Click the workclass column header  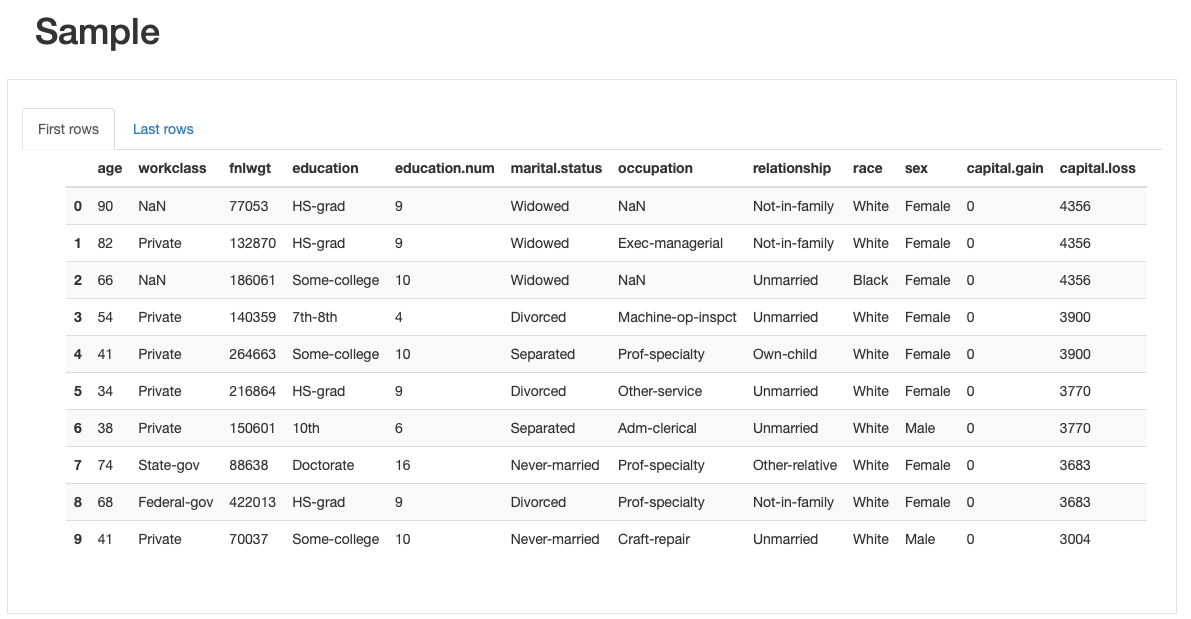pyautogui.click(x=172, y=168)
